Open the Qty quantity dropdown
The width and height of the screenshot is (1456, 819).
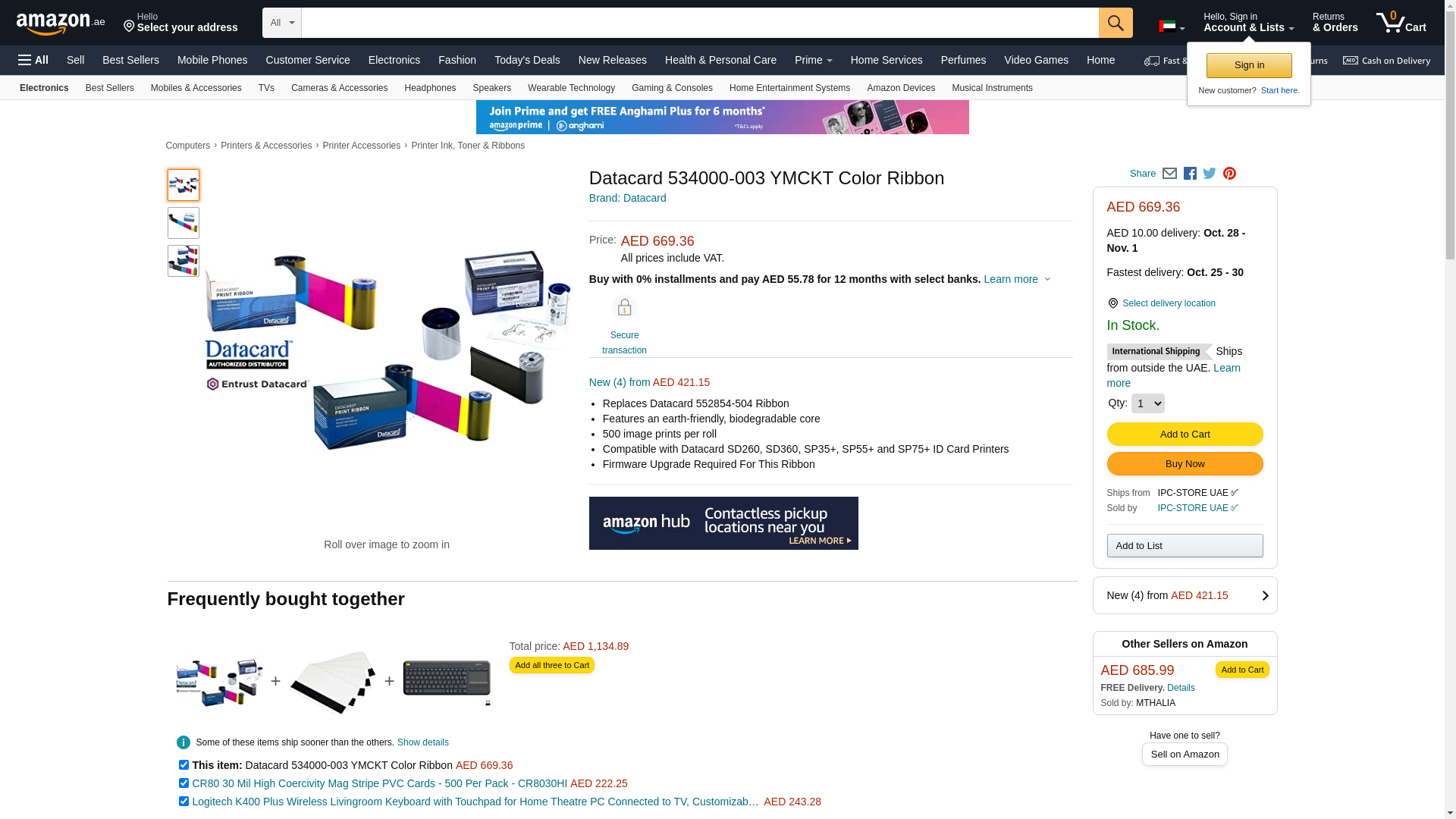(1147, 403)
